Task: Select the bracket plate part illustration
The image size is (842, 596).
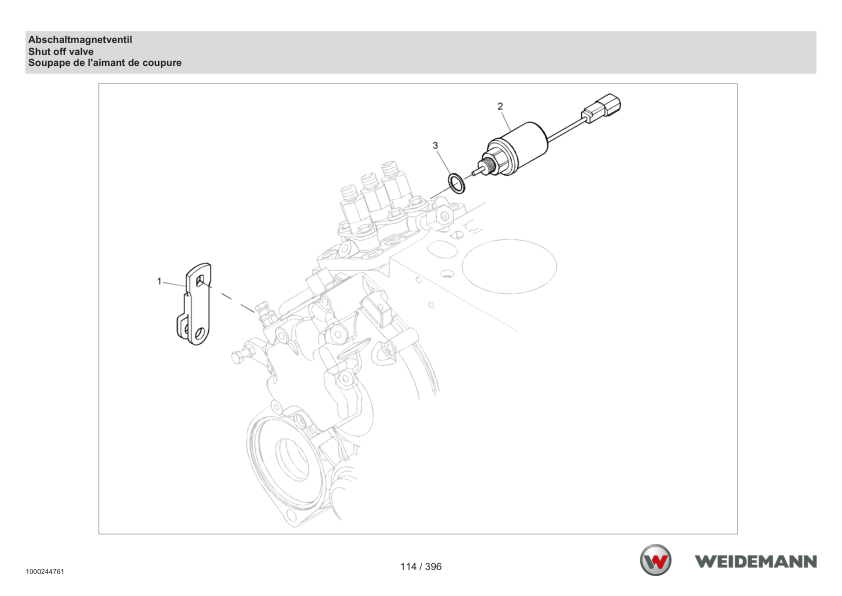Action: 194,304
